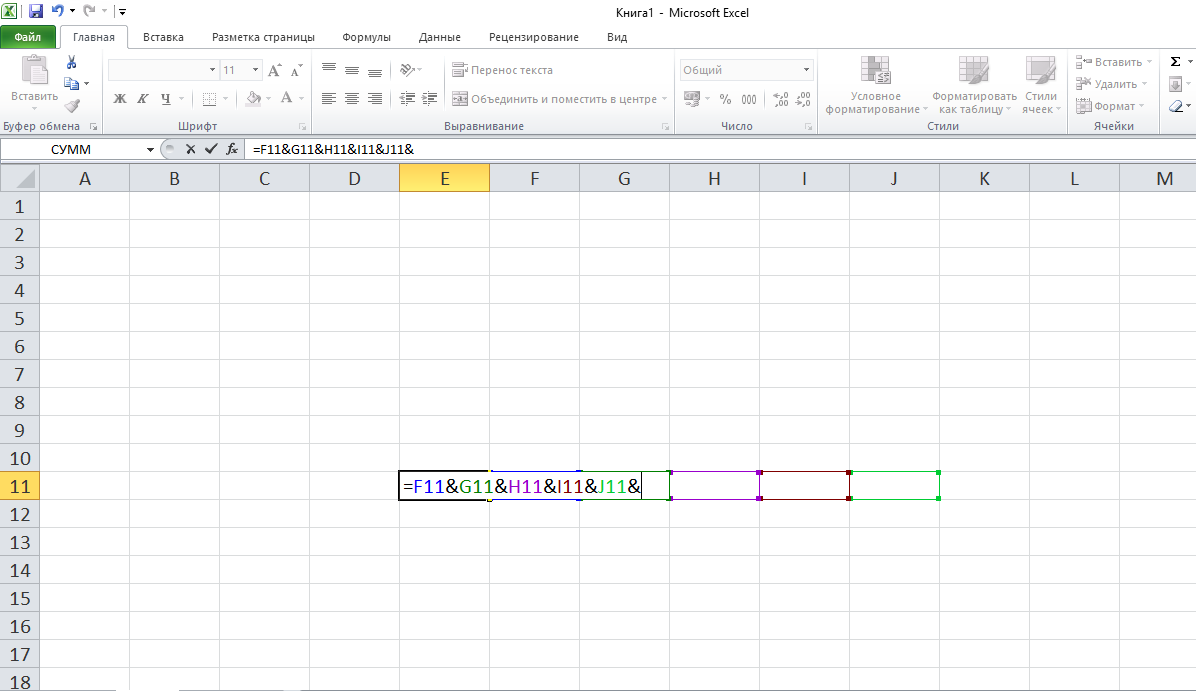The height and width of the screenshot is (691, 1196).
Task: Click the Undo arrow in Quick Access
Action: click(x=57, y=11)
